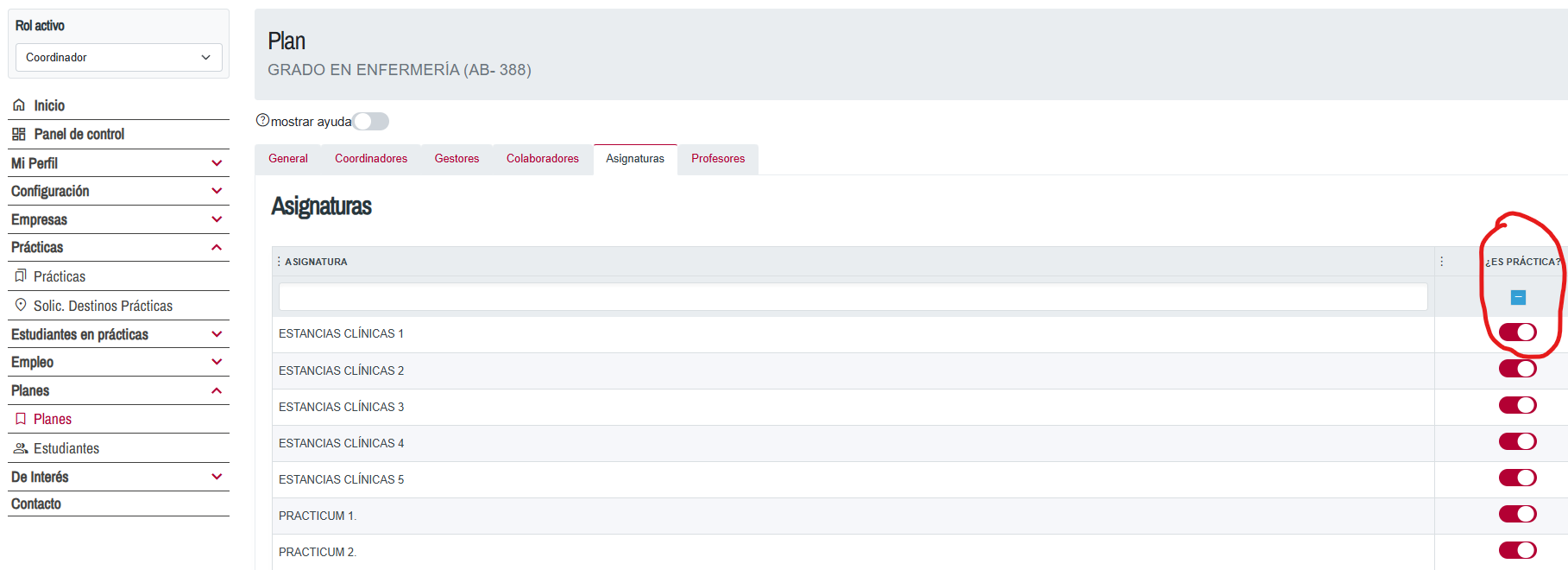Click the ¿Es práctica? filter checkbox
Image resolution: width=1568 pixels, height=570 pixels.
tap(1518, 297)
